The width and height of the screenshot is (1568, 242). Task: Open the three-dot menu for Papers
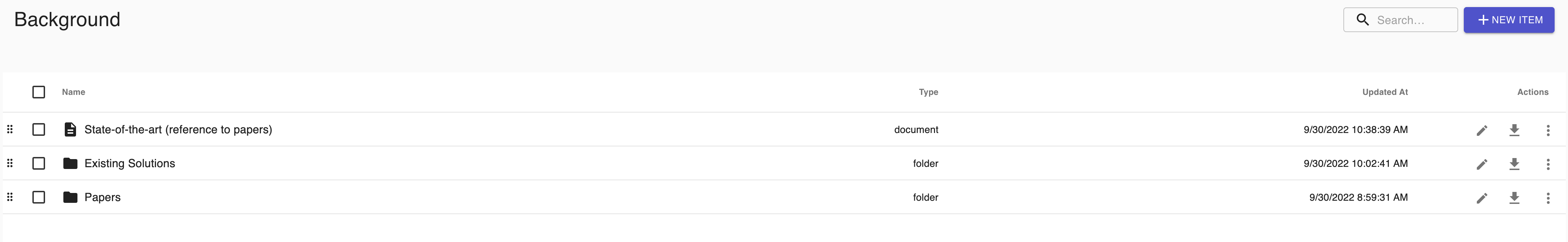[x=1548, y=198]
